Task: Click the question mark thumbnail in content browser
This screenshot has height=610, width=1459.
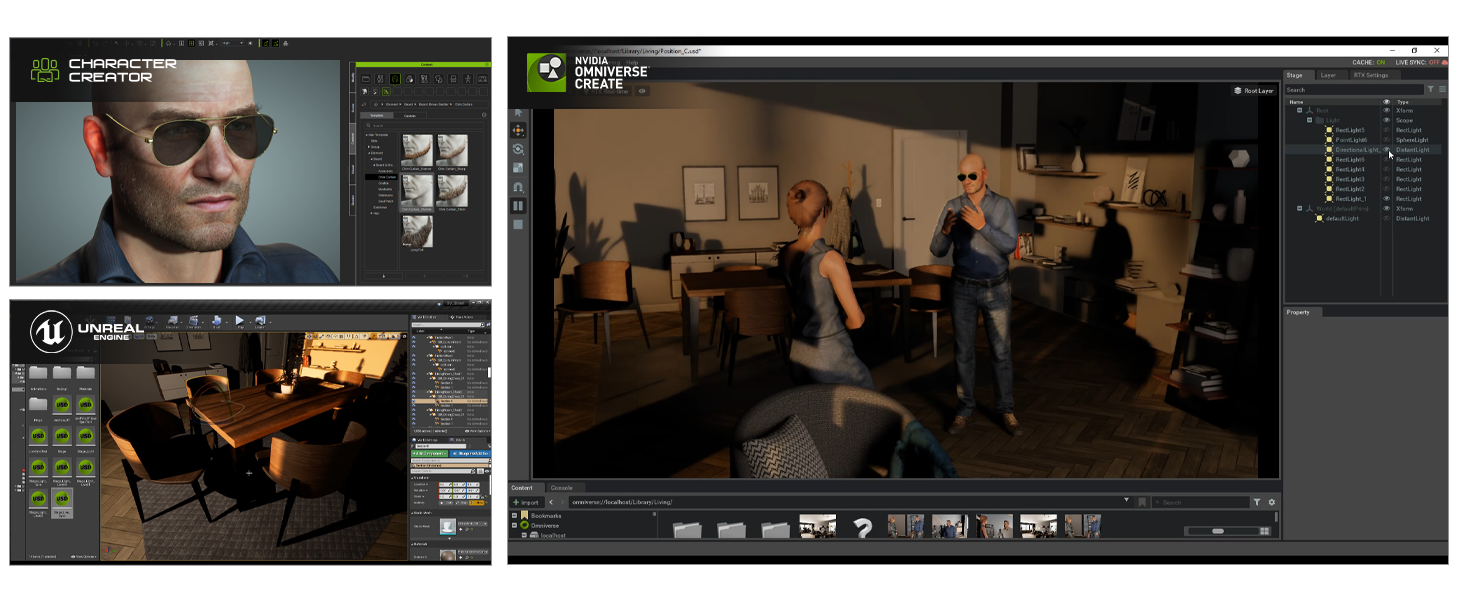Action: 862,527
